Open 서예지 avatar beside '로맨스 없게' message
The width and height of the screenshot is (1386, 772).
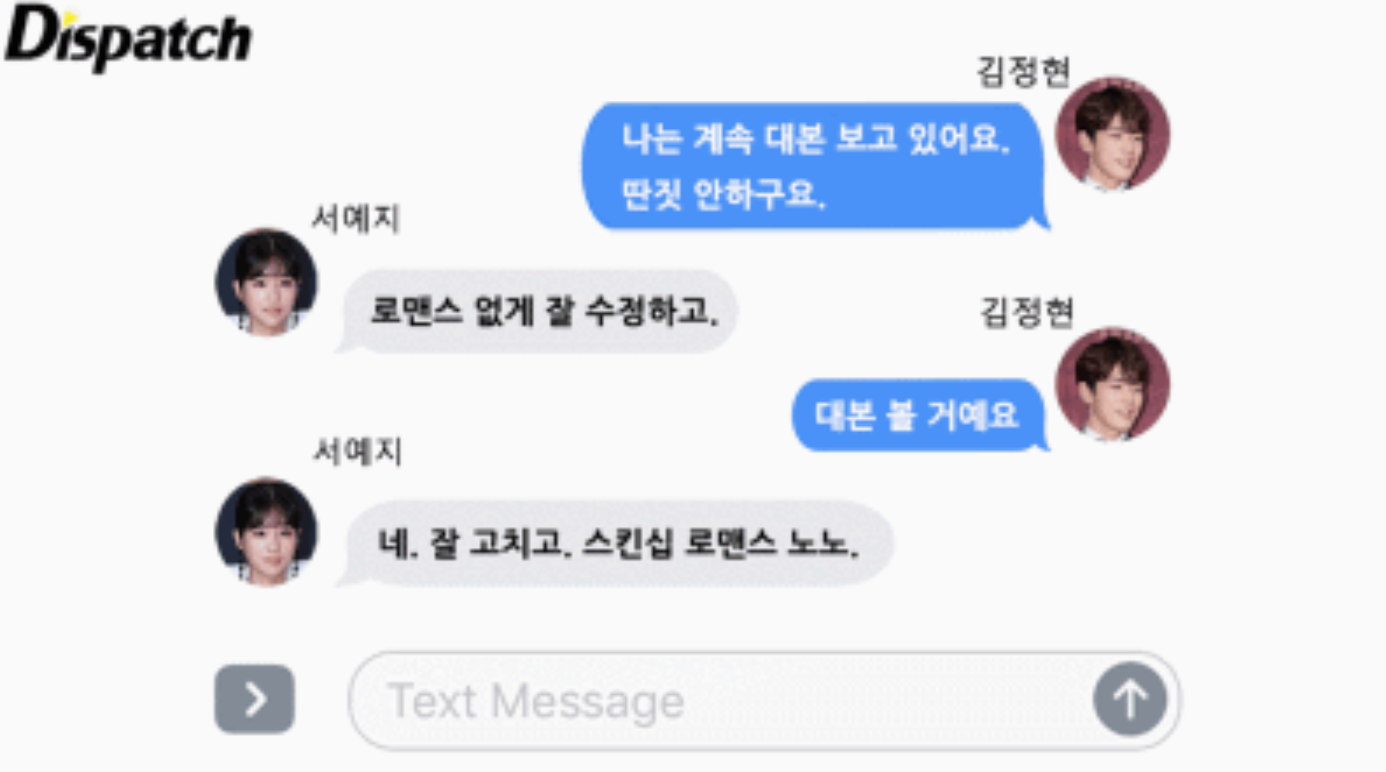click(266, 282)
